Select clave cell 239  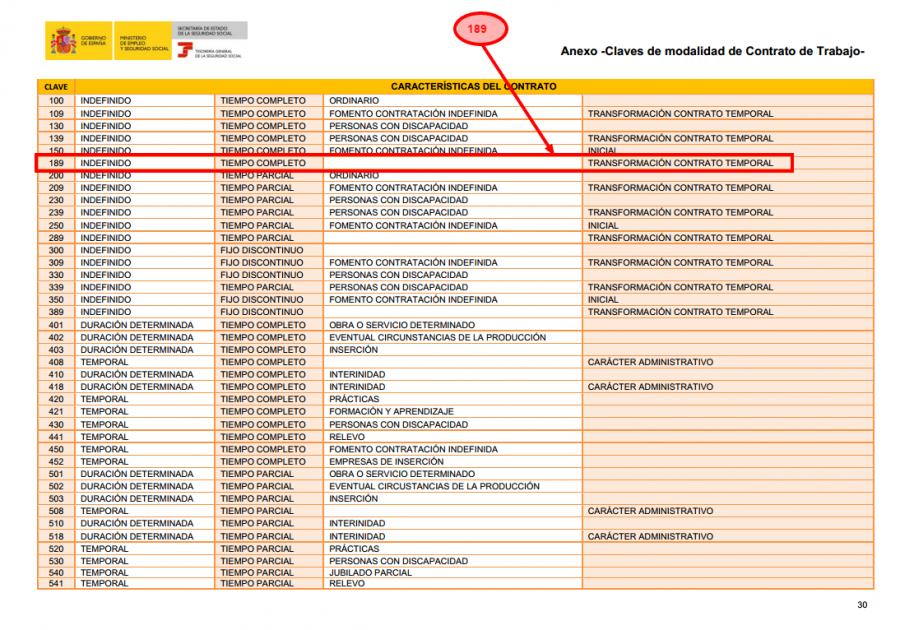pos(56,212)
